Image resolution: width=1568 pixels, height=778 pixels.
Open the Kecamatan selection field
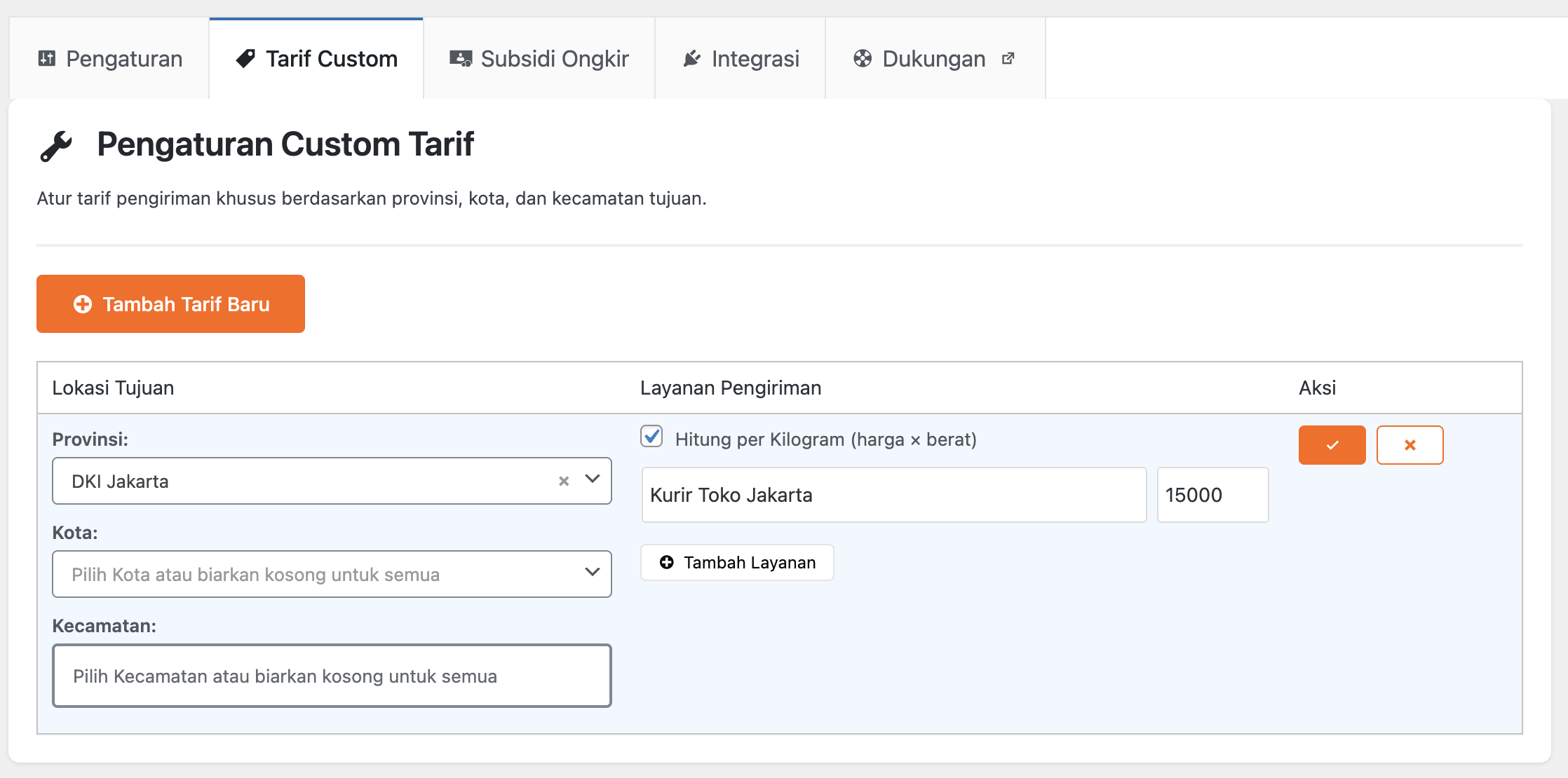click(x=331, y=676)
